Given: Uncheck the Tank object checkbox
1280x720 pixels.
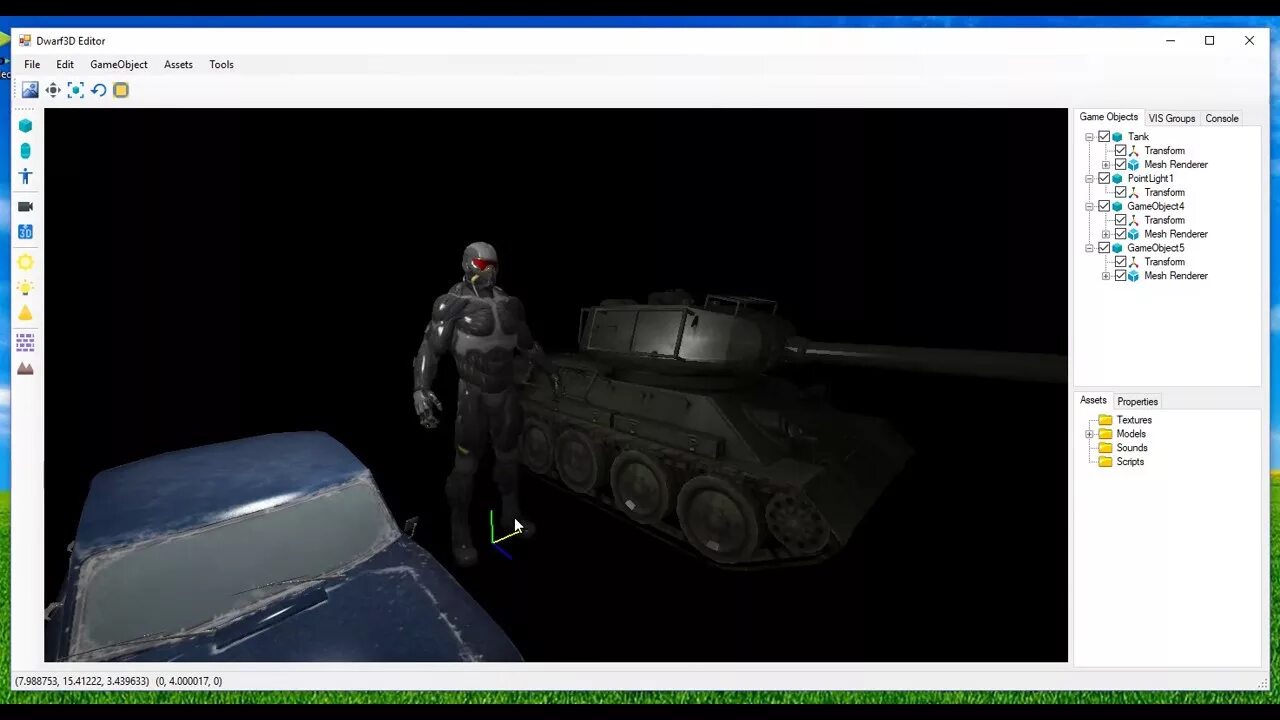Looking at the screenshot, I should (x=1104, y=137).
